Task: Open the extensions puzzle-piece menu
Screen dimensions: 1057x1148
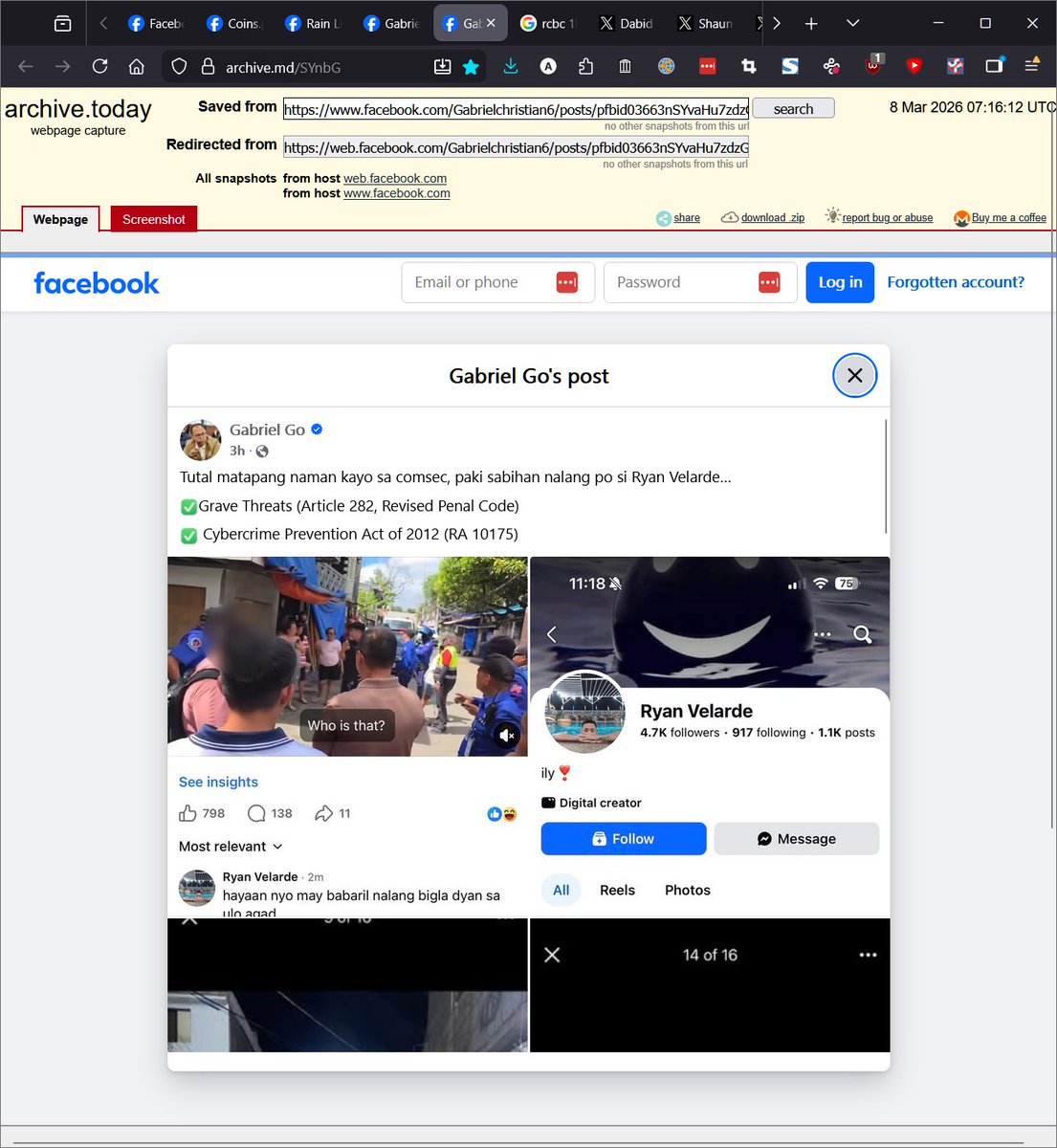Action: tap(586, 66)
